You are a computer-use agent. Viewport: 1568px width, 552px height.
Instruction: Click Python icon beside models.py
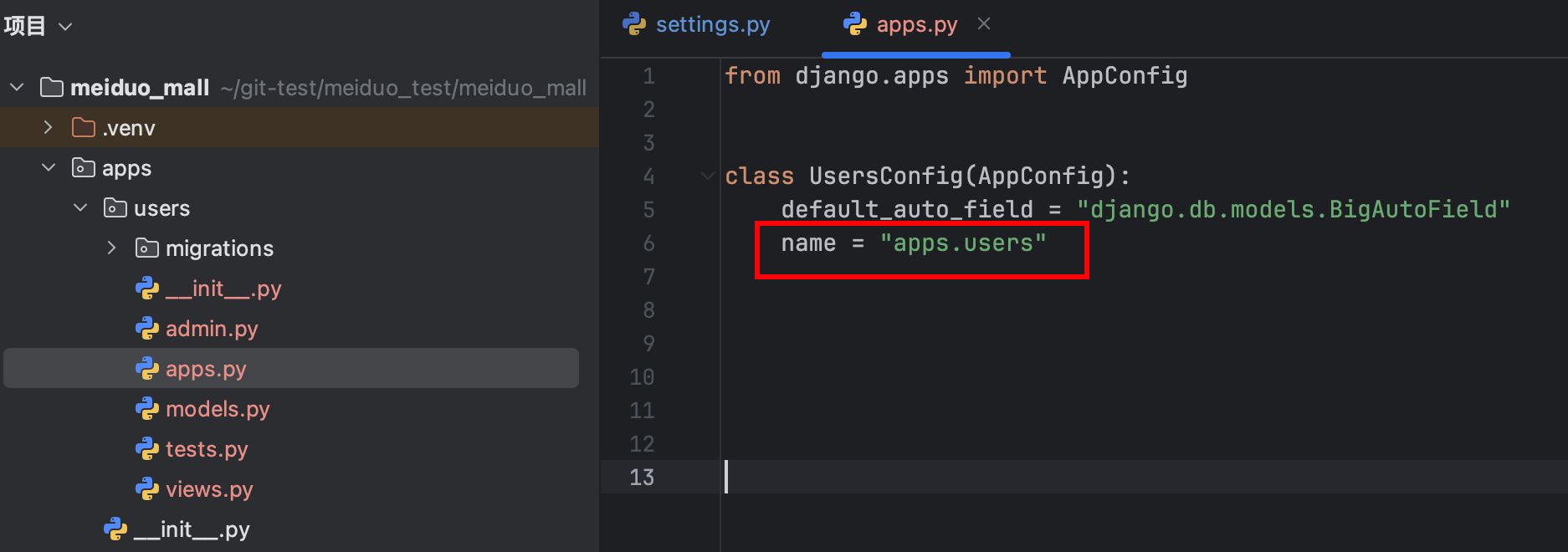(147, 409)
